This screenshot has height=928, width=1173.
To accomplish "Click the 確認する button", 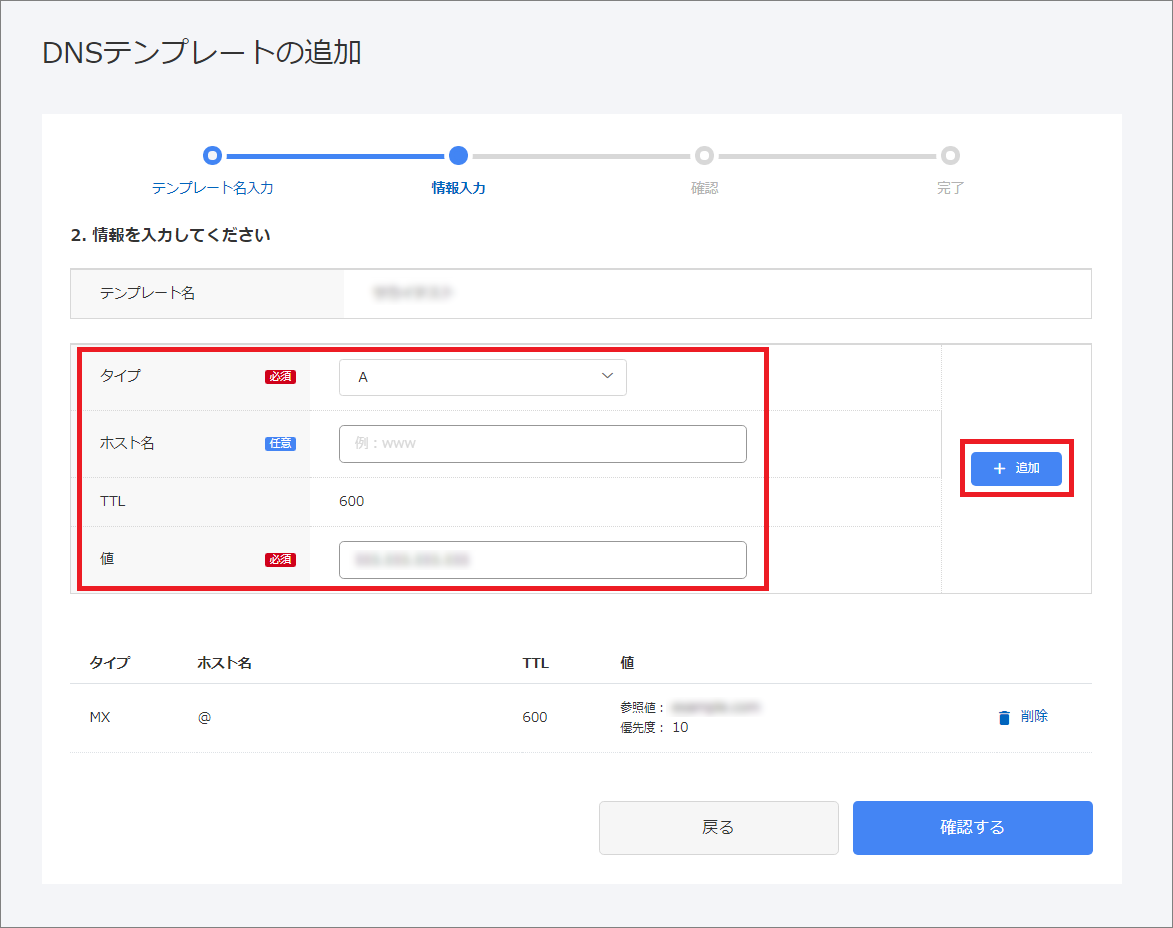I will (973, 827).
